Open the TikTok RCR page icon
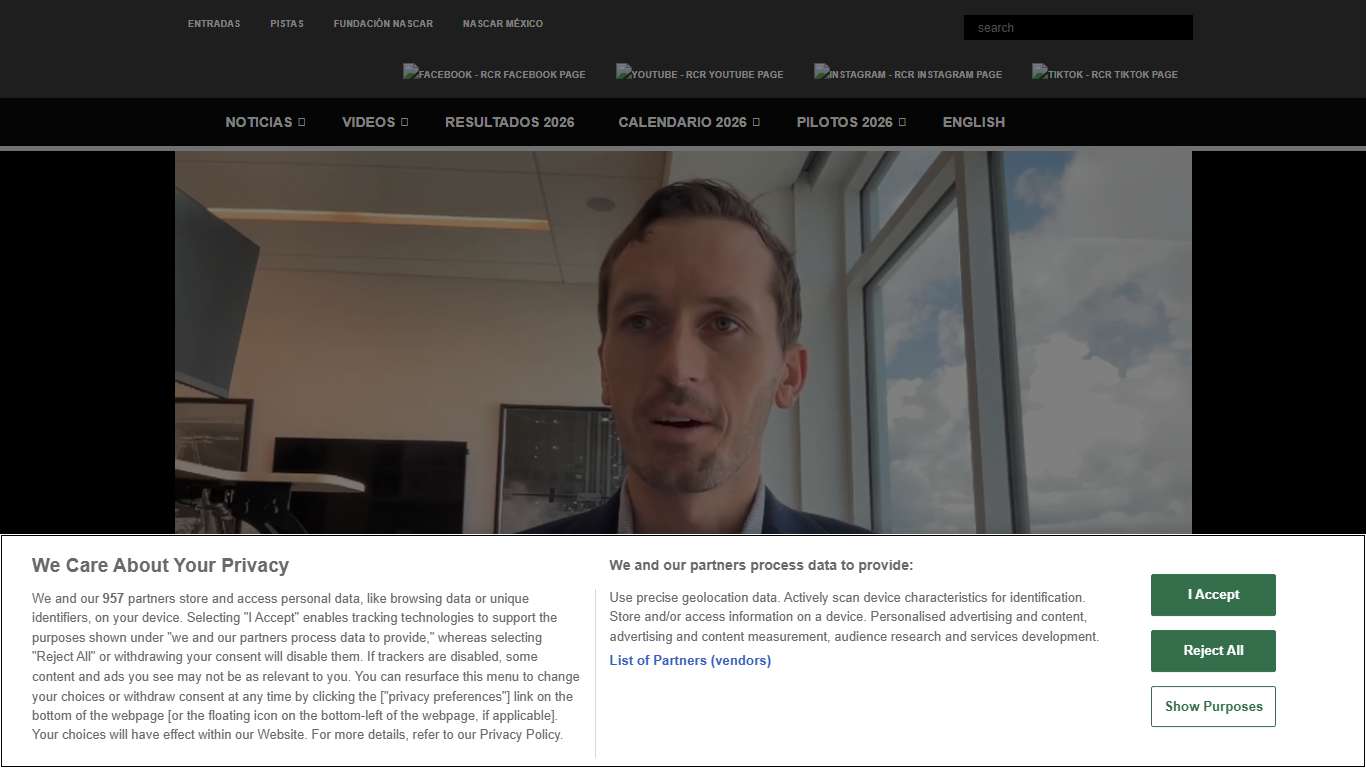1366x768 pixels. point(1104,74)
